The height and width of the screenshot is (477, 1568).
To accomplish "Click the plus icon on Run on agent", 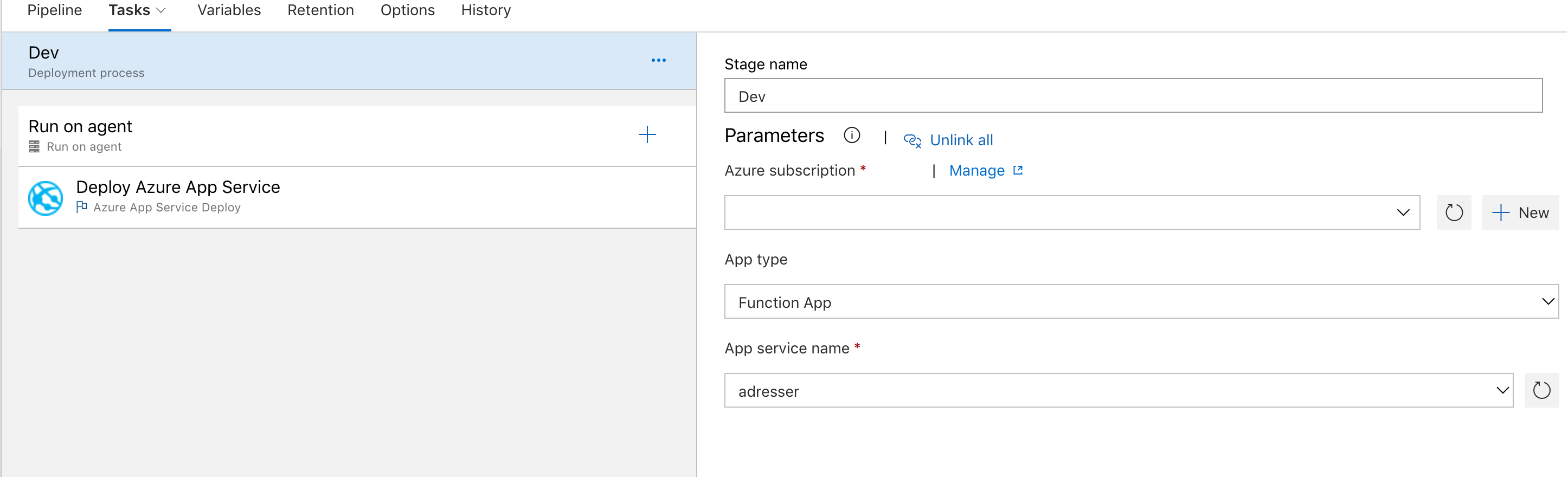I will coord(647,134).
